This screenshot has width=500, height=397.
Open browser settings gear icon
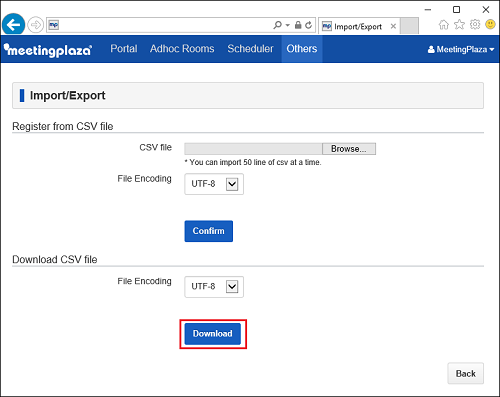(x=475, y=24)
